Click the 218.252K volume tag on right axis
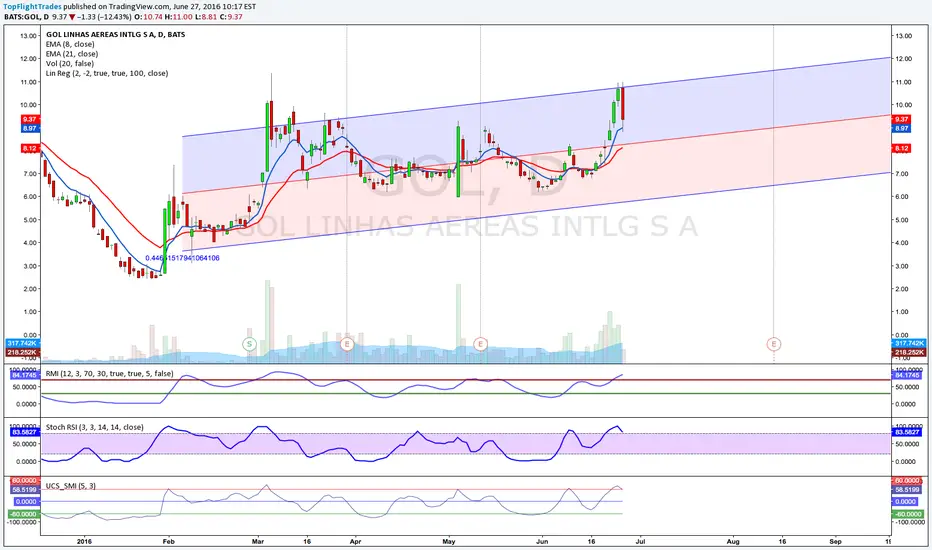Viewport: 932px width, 550px height. pos(909,353)
